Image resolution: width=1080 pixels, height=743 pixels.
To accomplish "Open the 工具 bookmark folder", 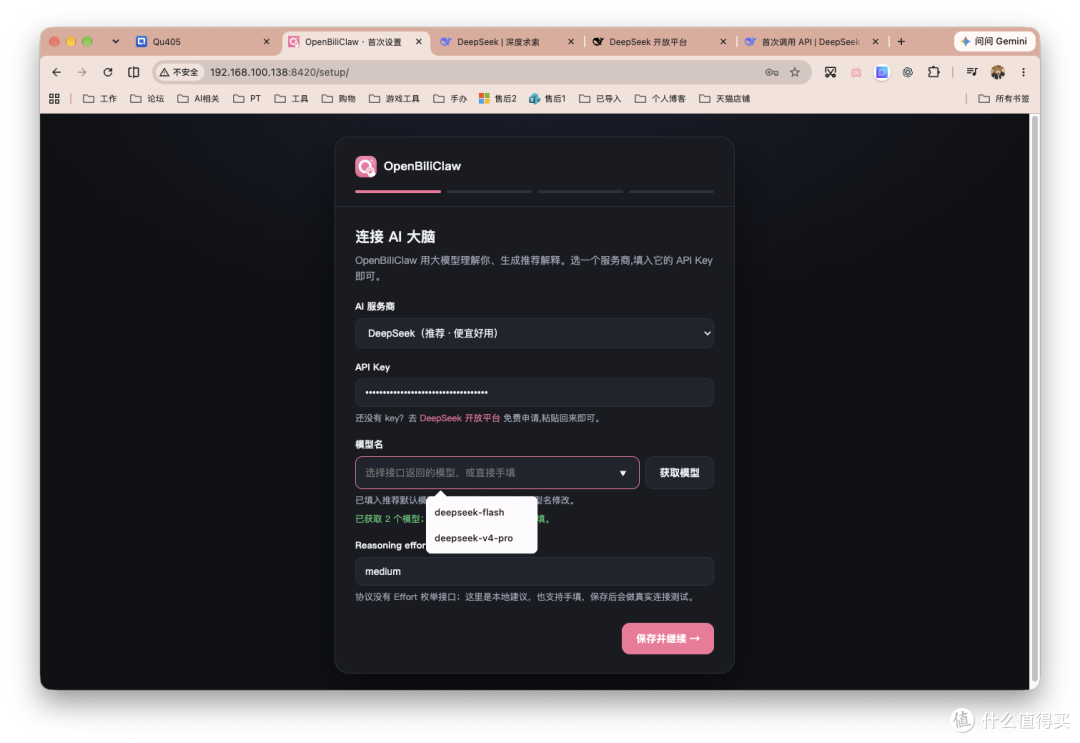I will (x=291, y=98).
